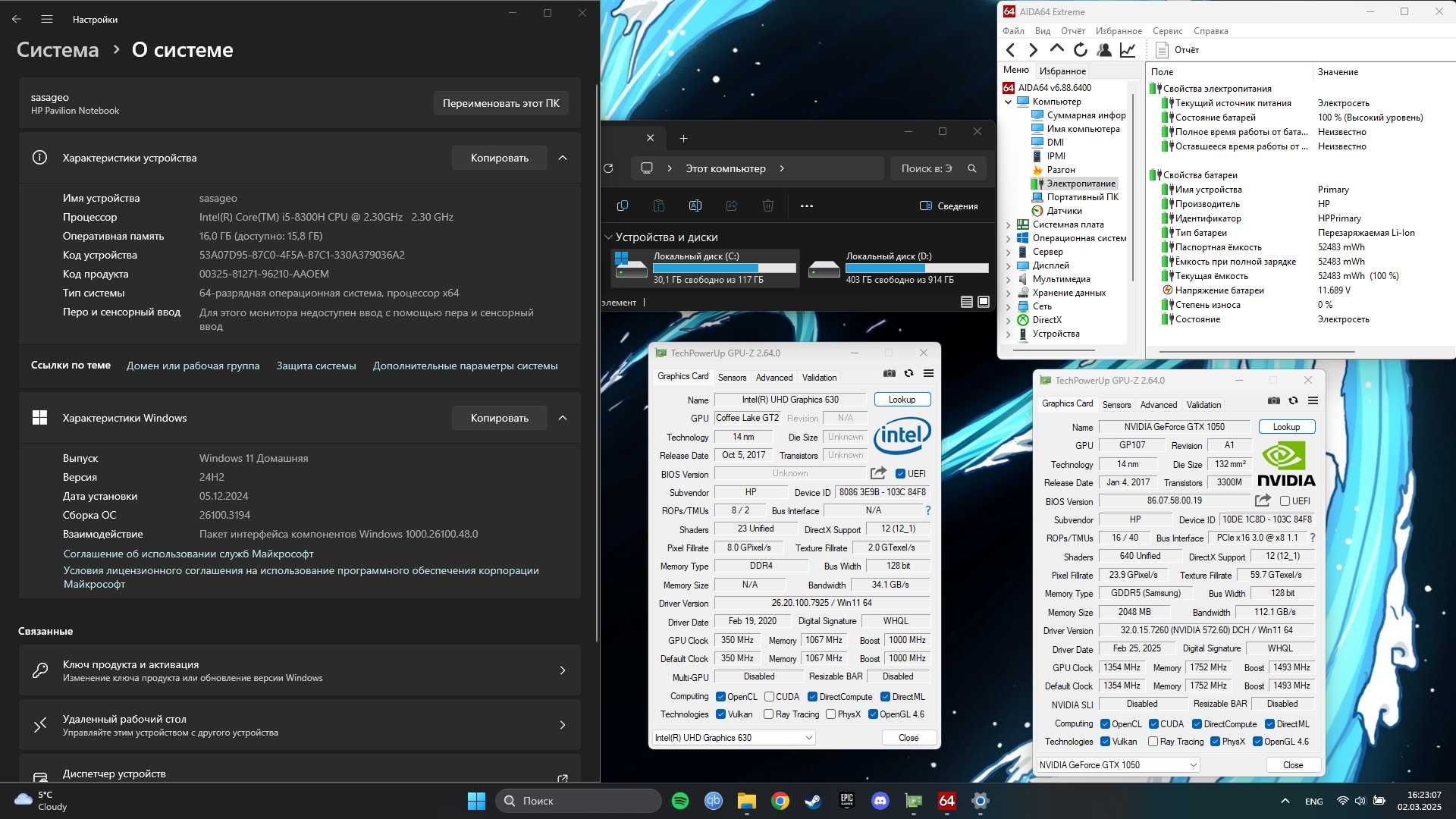Open Дополнительные параметры системы link
1456x819 pixels.
465,366
